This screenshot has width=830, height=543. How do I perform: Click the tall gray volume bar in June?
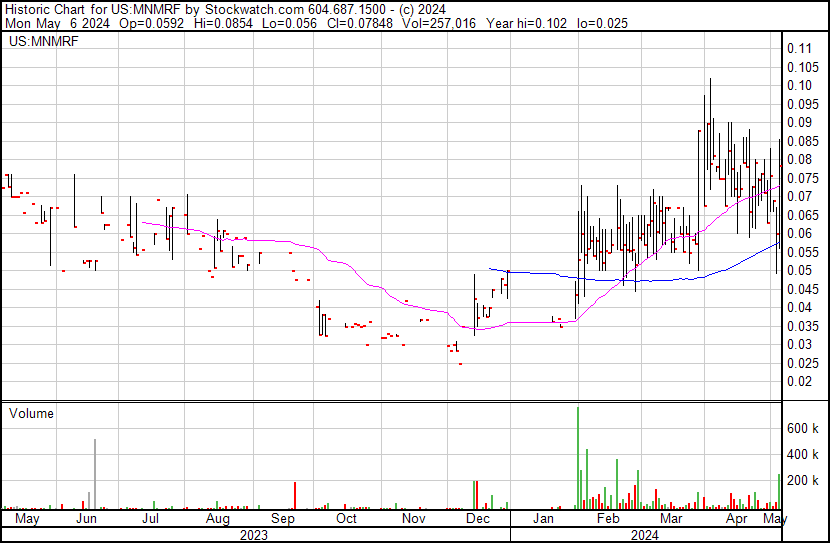[95, 474]
